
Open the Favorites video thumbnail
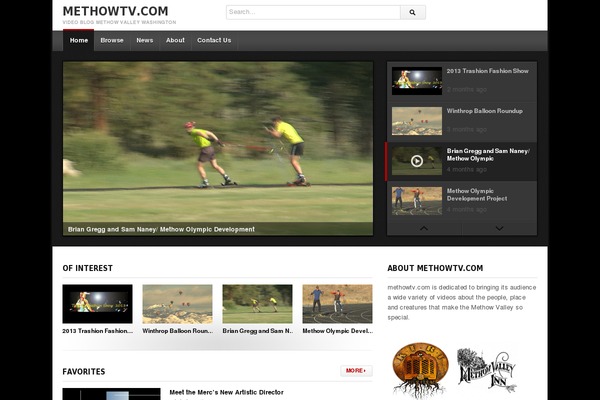[111, 394]
